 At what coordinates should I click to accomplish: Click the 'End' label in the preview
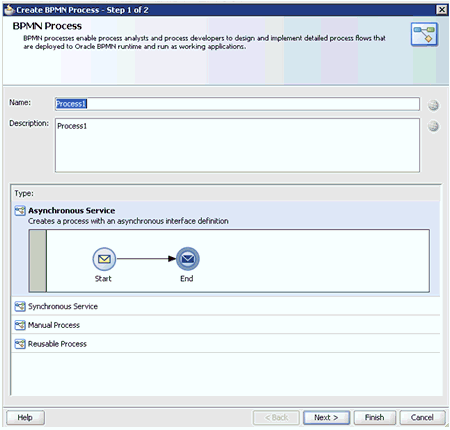pos(187,279)
